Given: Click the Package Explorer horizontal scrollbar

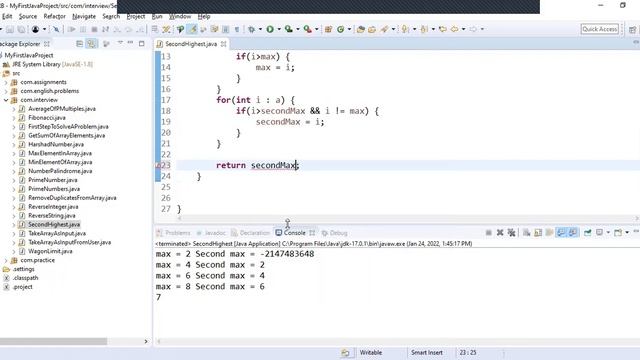Looking at the screenshot, I should click(53, 341).
